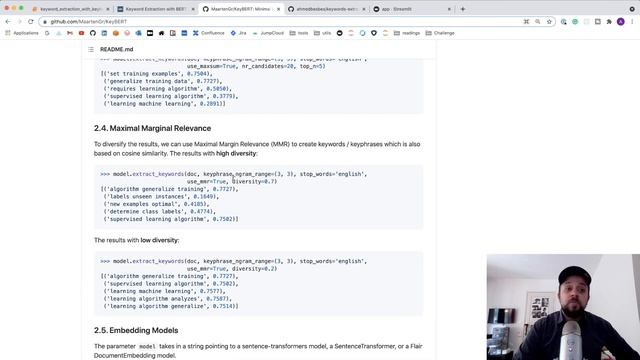The width and height of the screenshot is (640, 360).
Task: Open the README.md table of contents icon
Action: [91, 49]
